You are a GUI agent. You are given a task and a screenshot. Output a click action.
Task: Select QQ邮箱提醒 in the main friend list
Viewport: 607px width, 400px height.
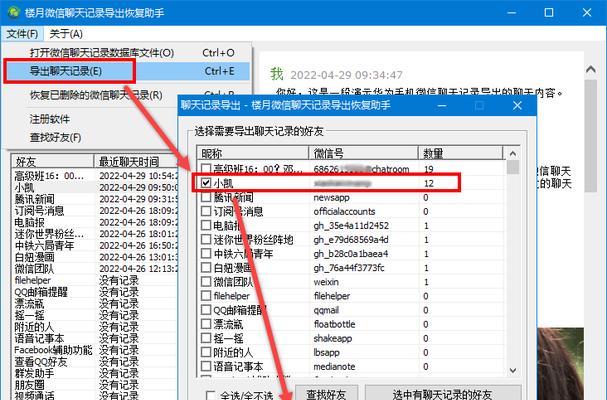pyautogui.click(x=41, y=292)
